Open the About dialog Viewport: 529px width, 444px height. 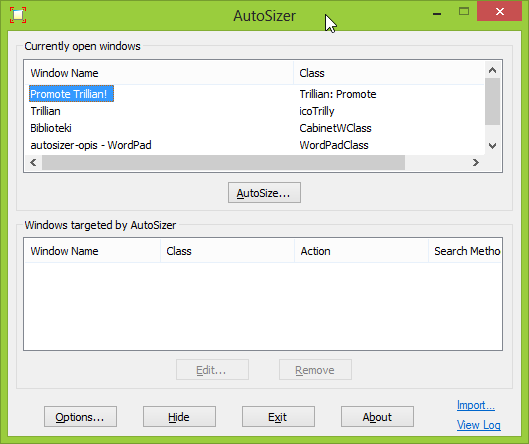pyautogui.click(x=377, y=417)
